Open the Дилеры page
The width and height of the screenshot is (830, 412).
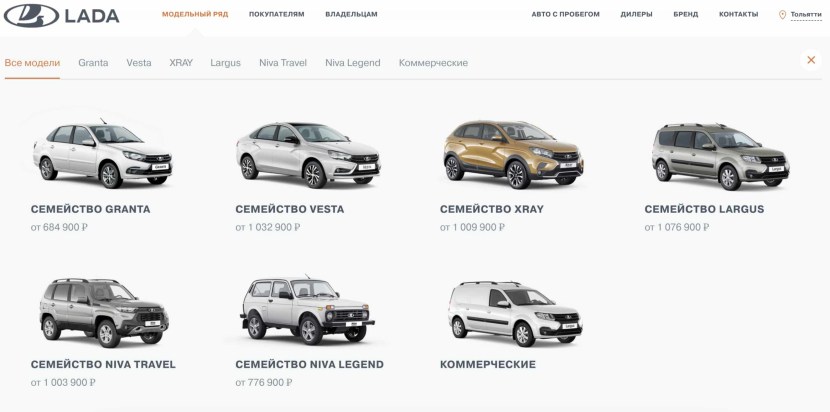pos(636,14)
